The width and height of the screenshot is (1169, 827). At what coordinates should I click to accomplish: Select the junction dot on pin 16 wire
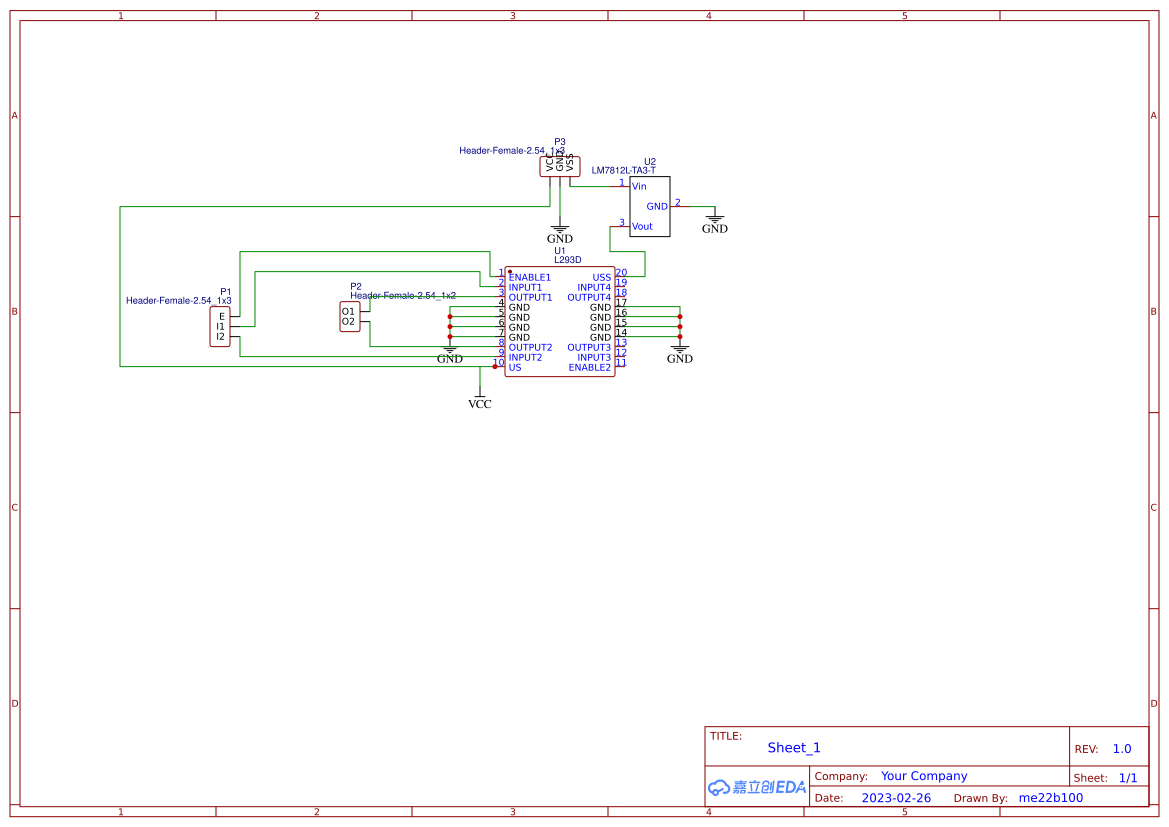pos(679,317)
